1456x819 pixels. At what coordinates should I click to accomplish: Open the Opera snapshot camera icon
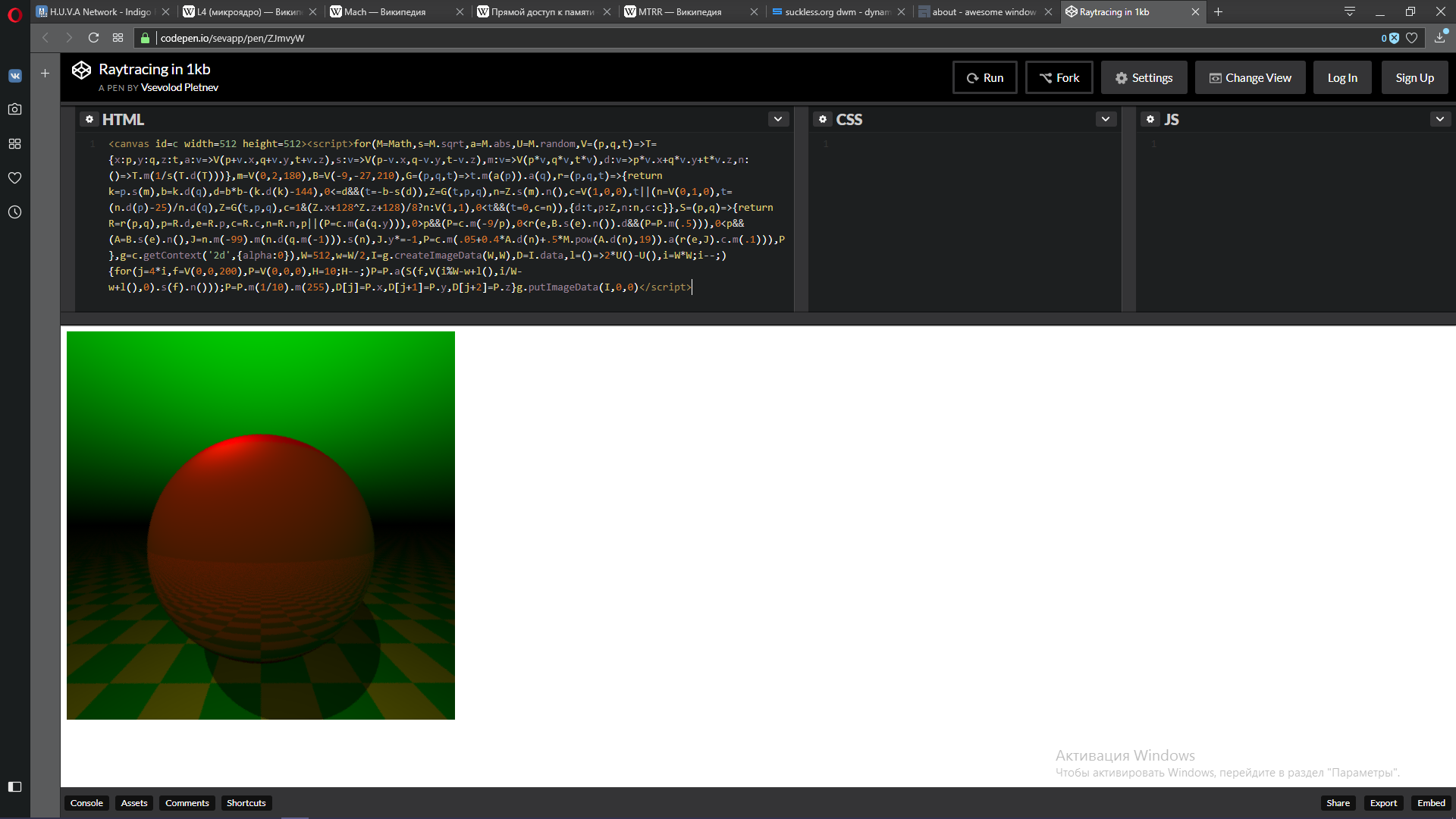click(14, 109)
